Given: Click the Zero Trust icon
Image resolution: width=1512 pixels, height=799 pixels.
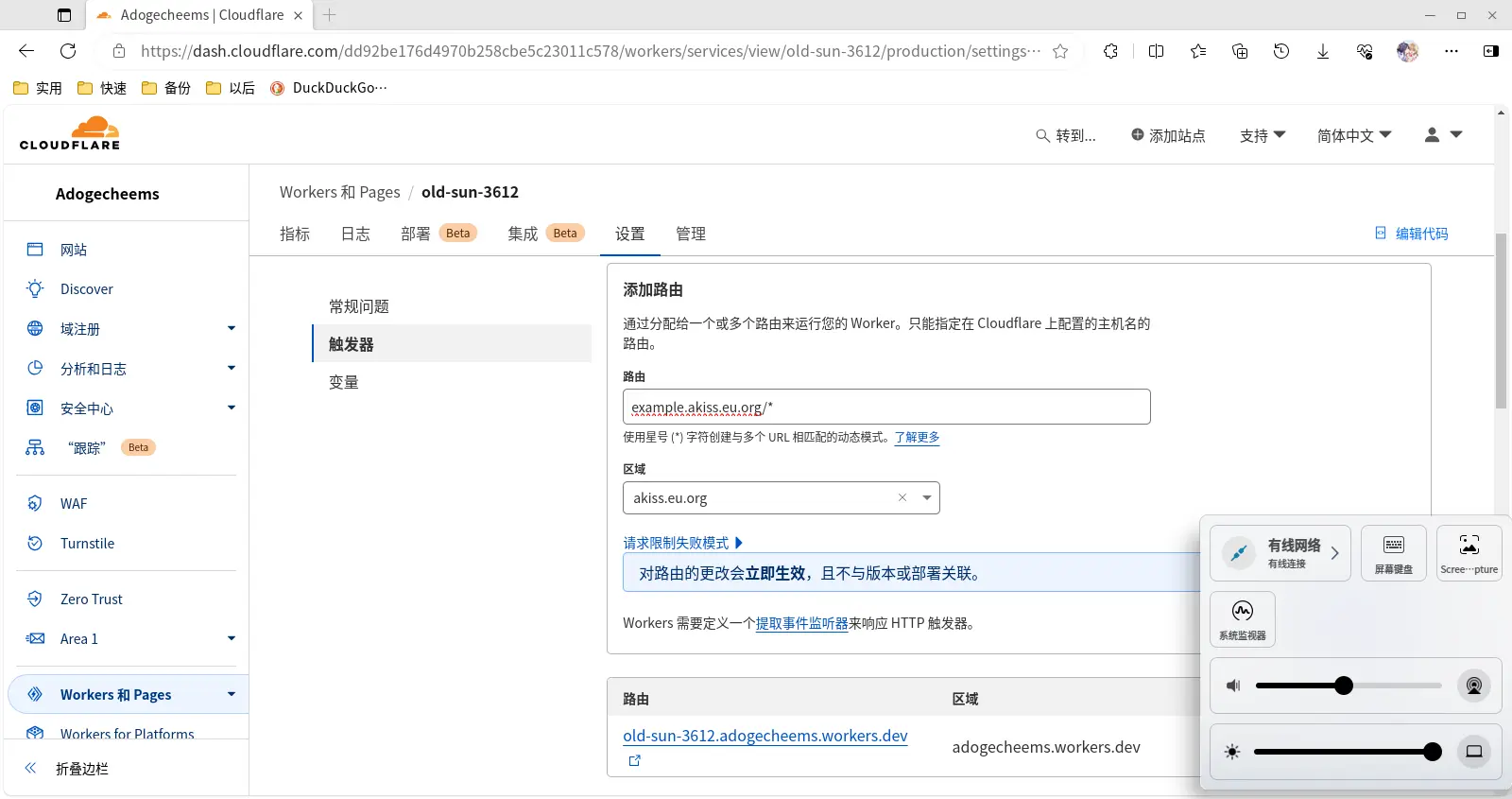Looking at the screenshot, I should point(35,599).
